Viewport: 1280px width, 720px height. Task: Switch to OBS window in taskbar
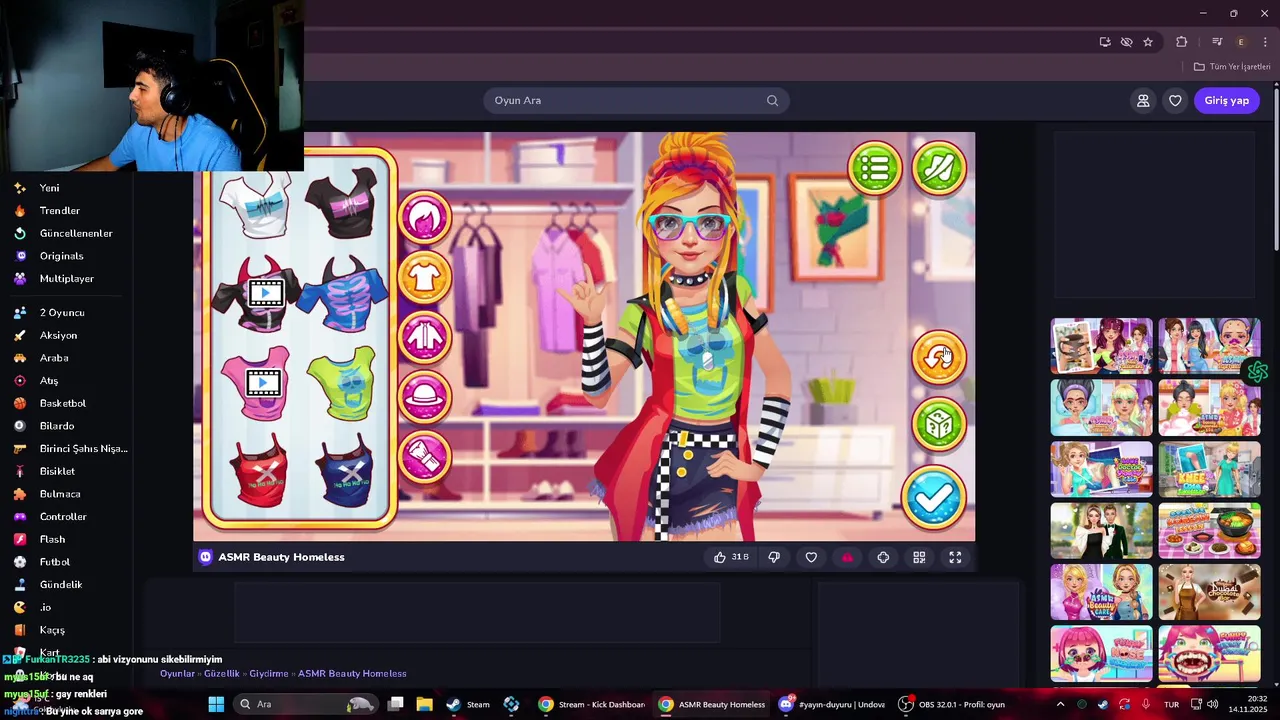click(x=951, y=704)
